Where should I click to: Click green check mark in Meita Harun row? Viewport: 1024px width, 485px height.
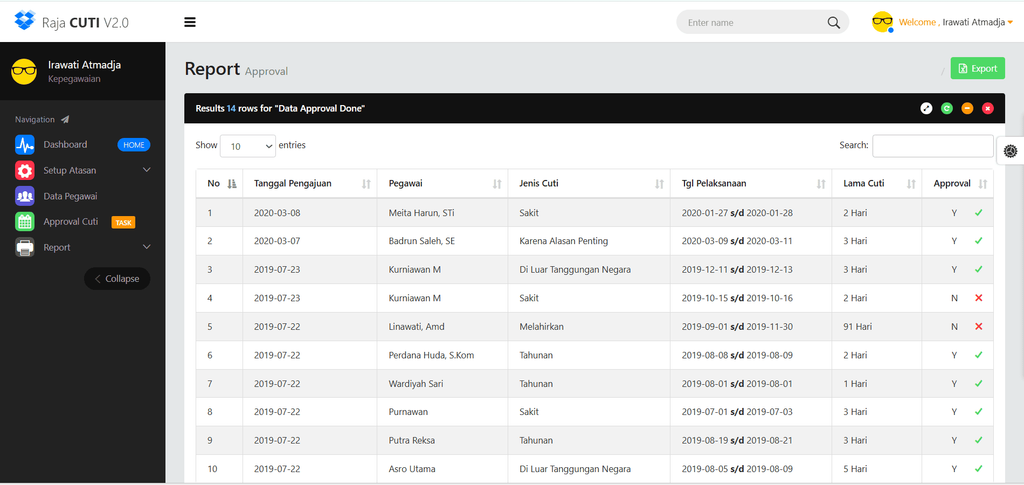tap(978, 213)
